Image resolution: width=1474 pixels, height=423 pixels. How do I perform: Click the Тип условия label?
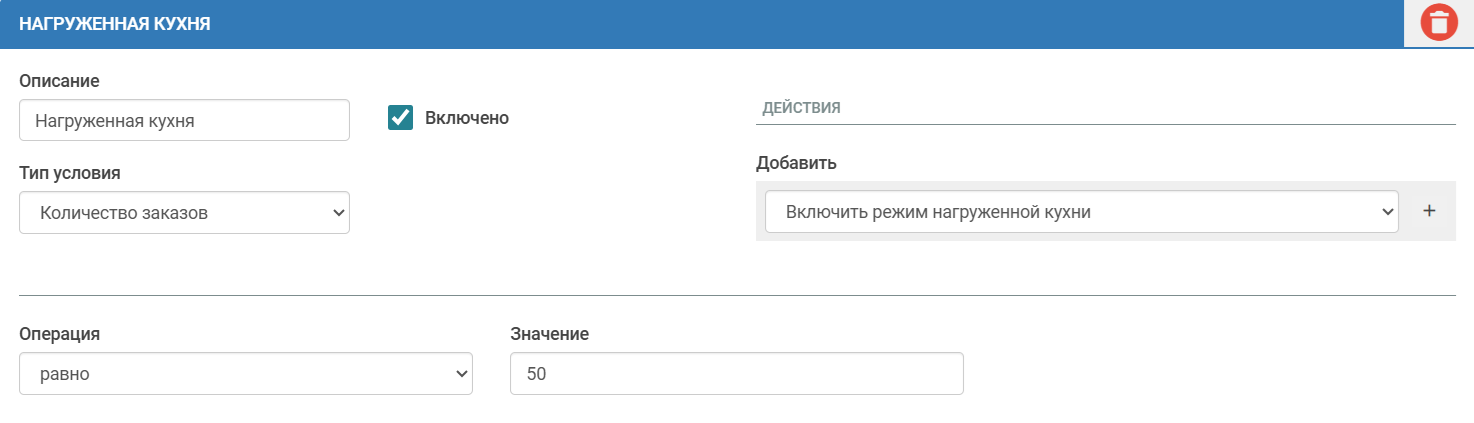coord(70,173)
